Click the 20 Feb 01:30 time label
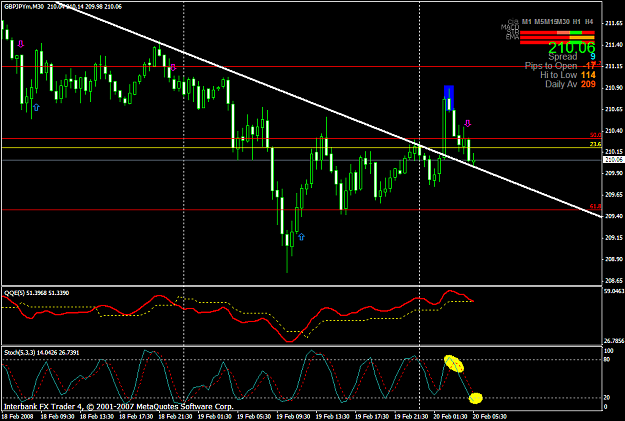This screenshot has height=421, width=625. (x=450, y=416)
